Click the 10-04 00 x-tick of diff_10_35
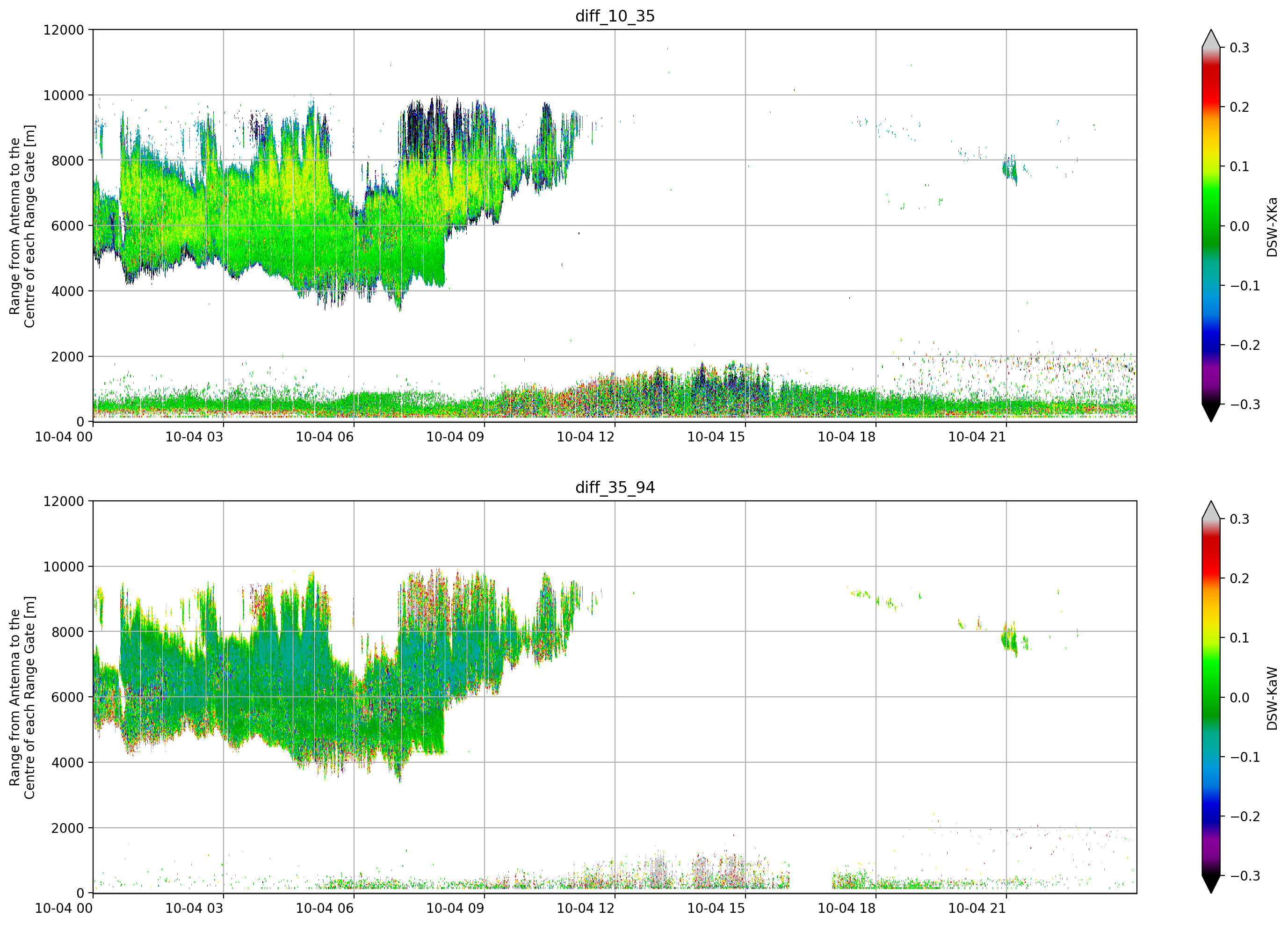 click(x=64, y=437)
